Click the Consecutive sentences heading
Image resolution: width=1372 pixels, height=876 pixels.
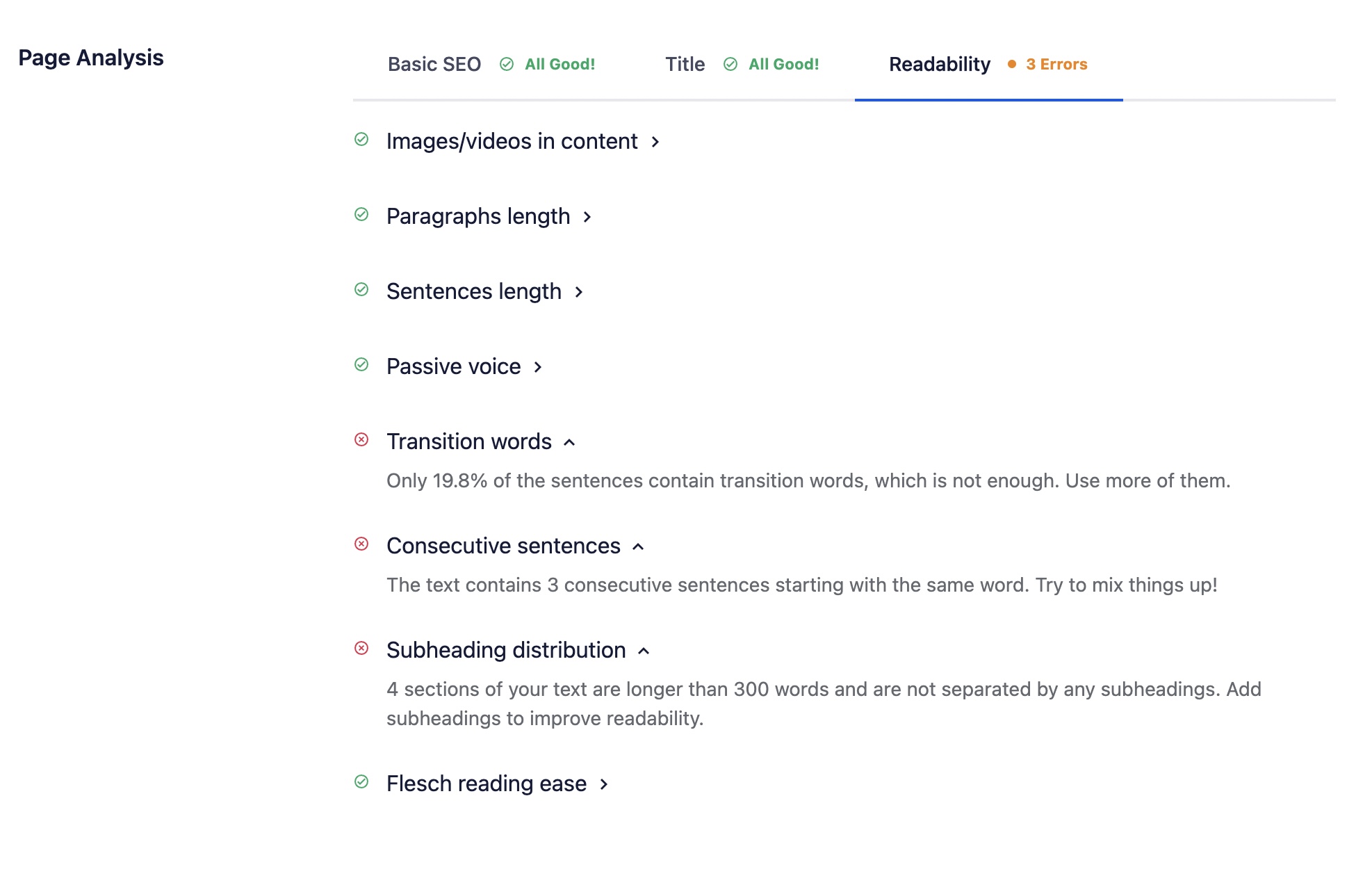pyautogui.click(x=503, y=546)
